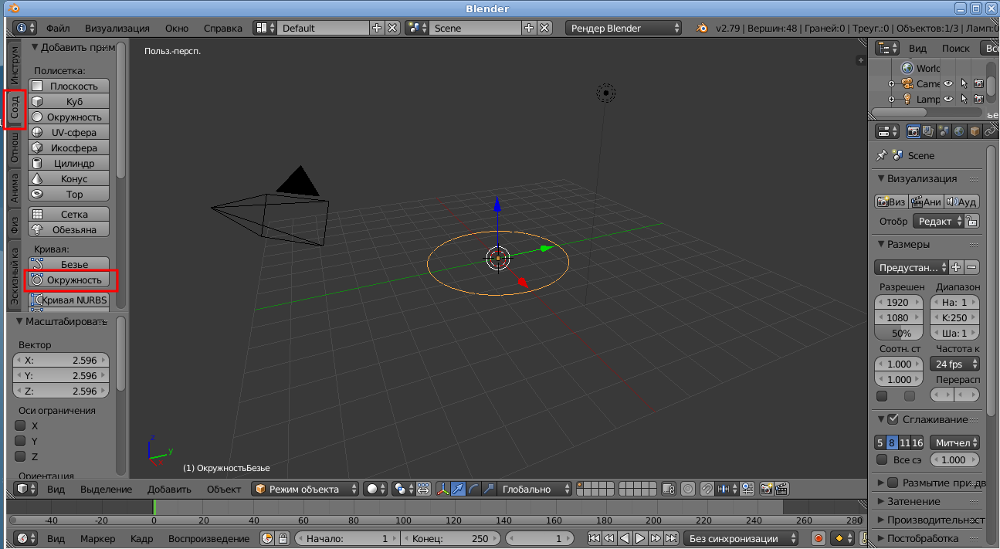The image size is (1000, 549).
Task: Jump to the last frame
Action: tap(671, 538)
